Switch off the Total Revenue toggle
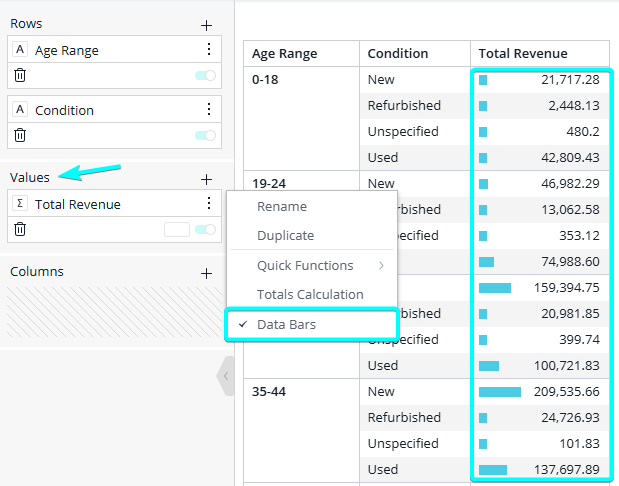The width and height of the screenshot is (619, 486). 205,230
